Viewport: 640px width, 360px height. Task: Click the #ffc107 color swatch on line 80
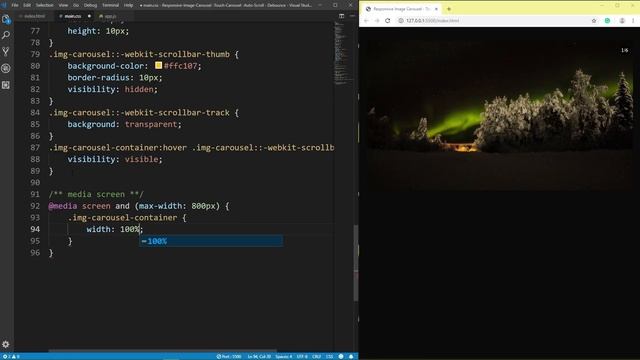[158, 65]
